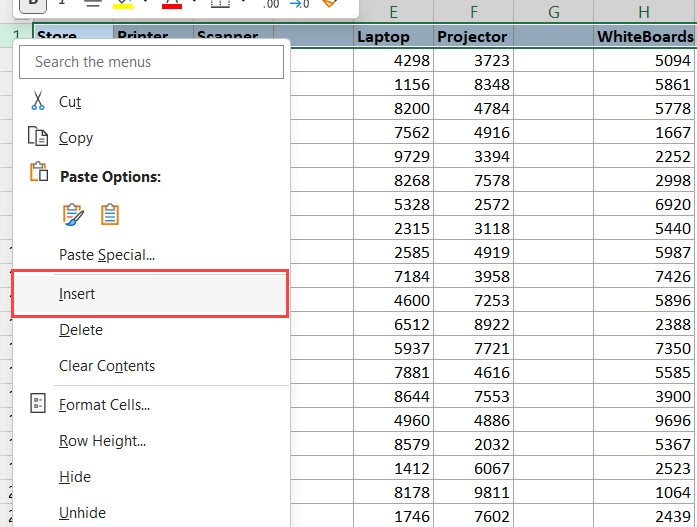Select the Projector header cell
This screenshot has width=697, height=527.
pyautogui.click(x=473, y=36)
